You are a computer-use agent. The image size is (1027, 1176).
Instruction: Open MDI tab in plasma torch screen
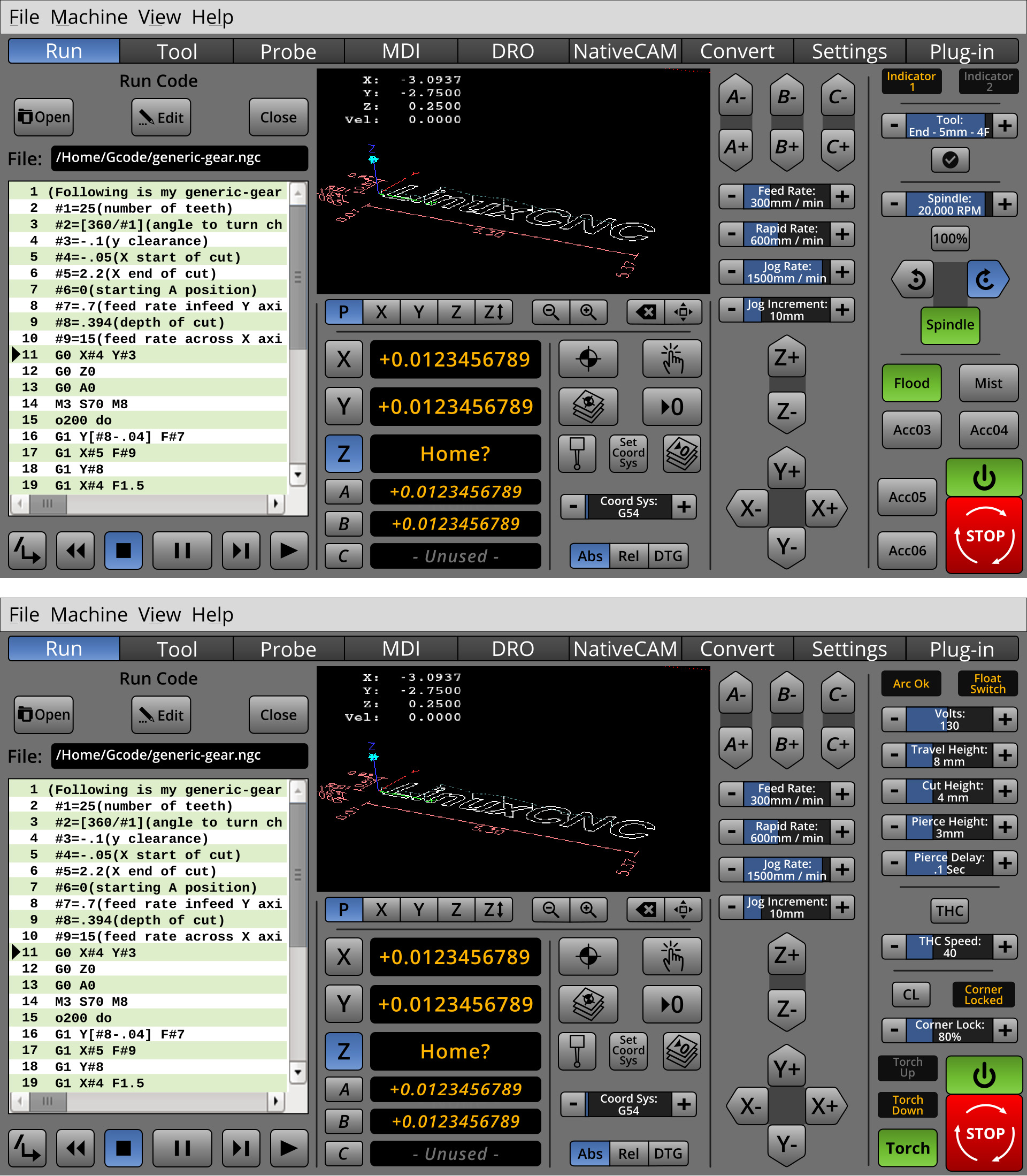(x=401, y=649)
